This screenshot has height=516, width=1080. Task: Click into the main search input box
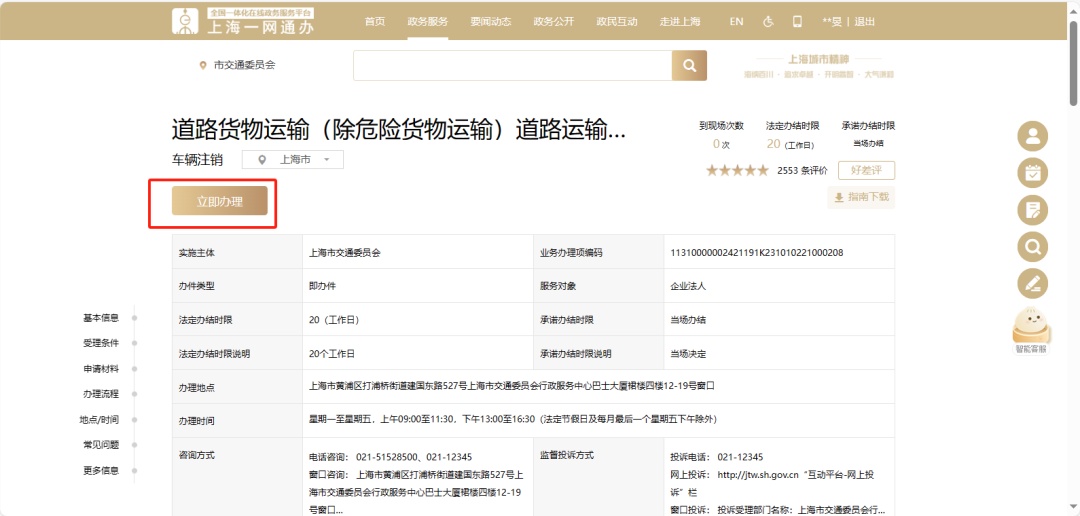coord(511,66)
